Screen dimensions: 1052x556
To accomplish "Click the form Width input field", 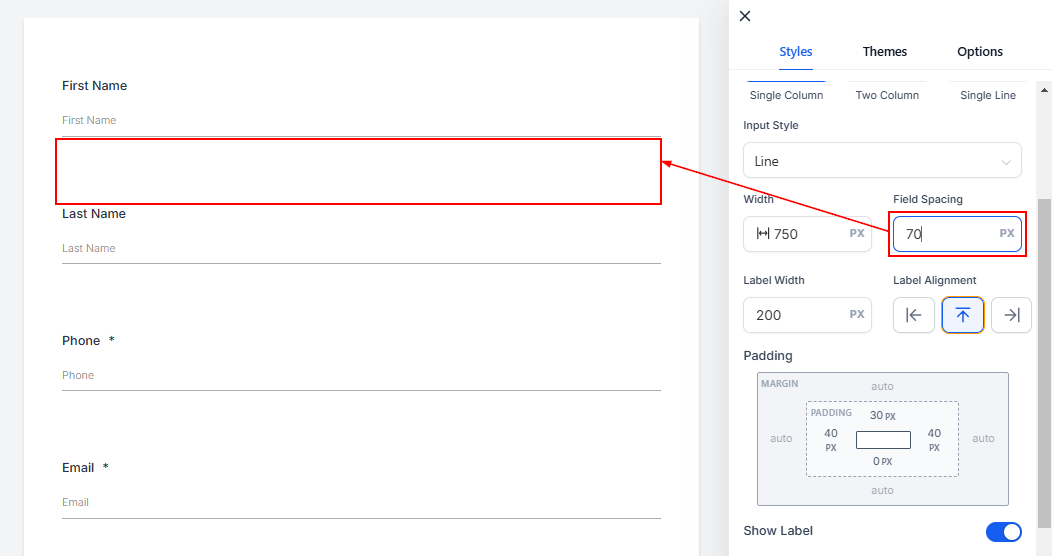I will point(808,234).
